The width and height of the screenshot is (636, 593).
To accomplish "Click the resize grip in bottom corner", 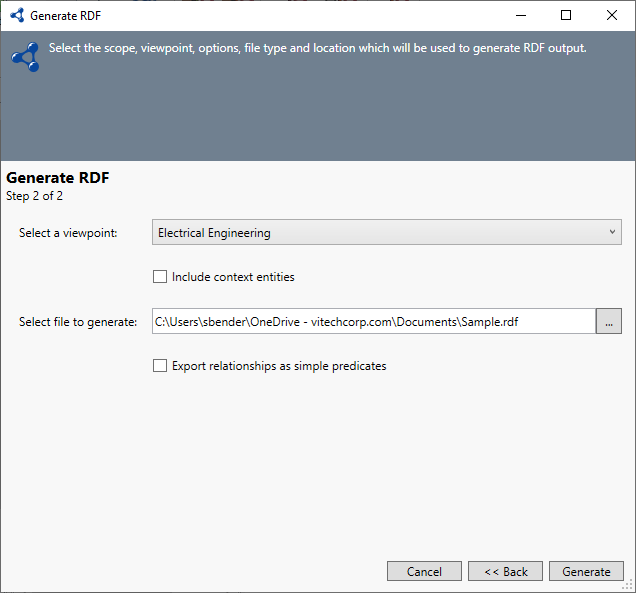I will 629,586.
